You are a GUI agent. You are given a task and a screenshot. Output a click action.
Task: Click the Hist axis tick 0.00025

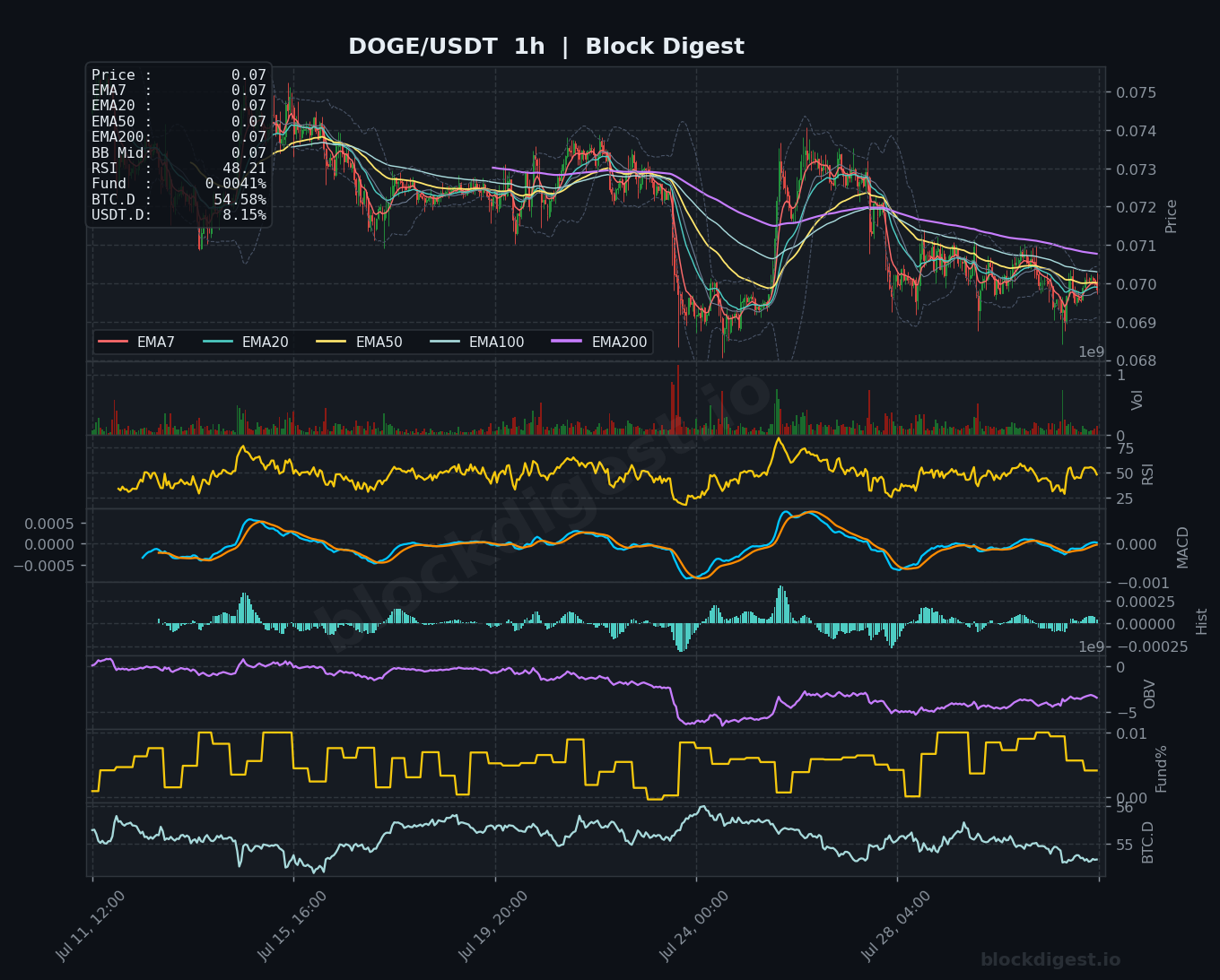click(1146, 602)
